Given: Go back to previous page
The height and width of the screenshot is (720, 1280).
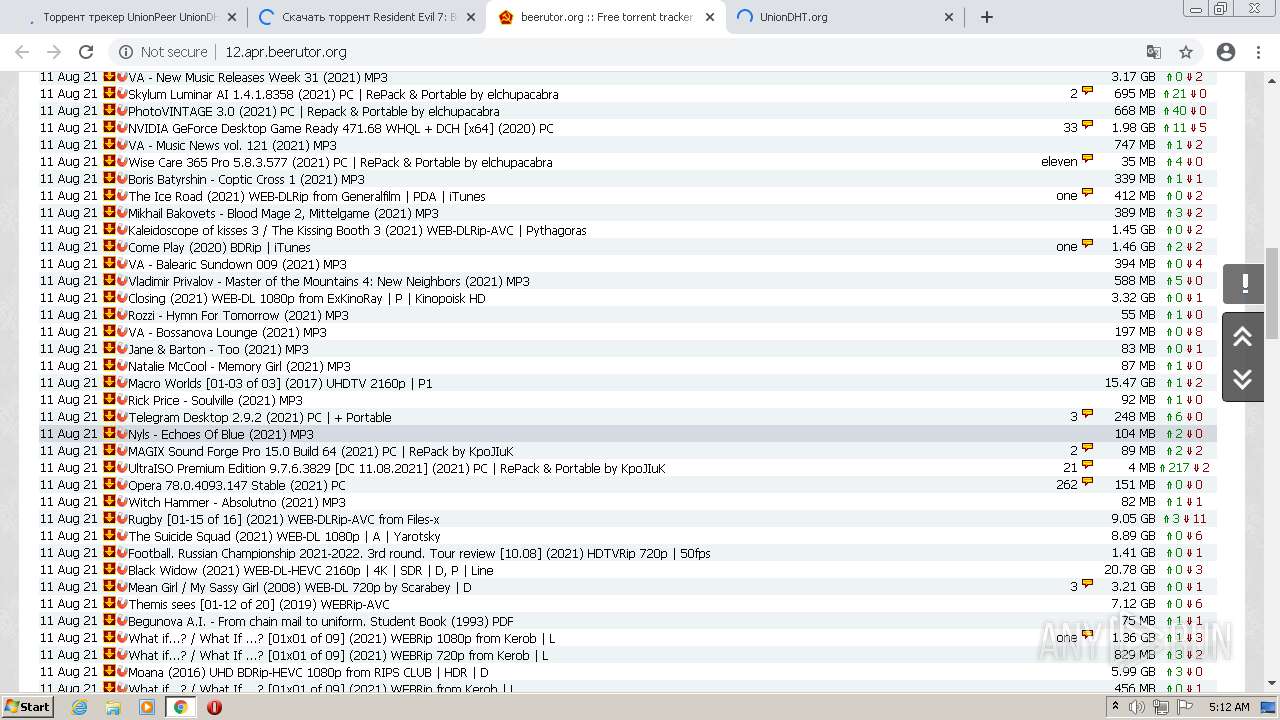Looking at the screenshot, I should 22,52.
